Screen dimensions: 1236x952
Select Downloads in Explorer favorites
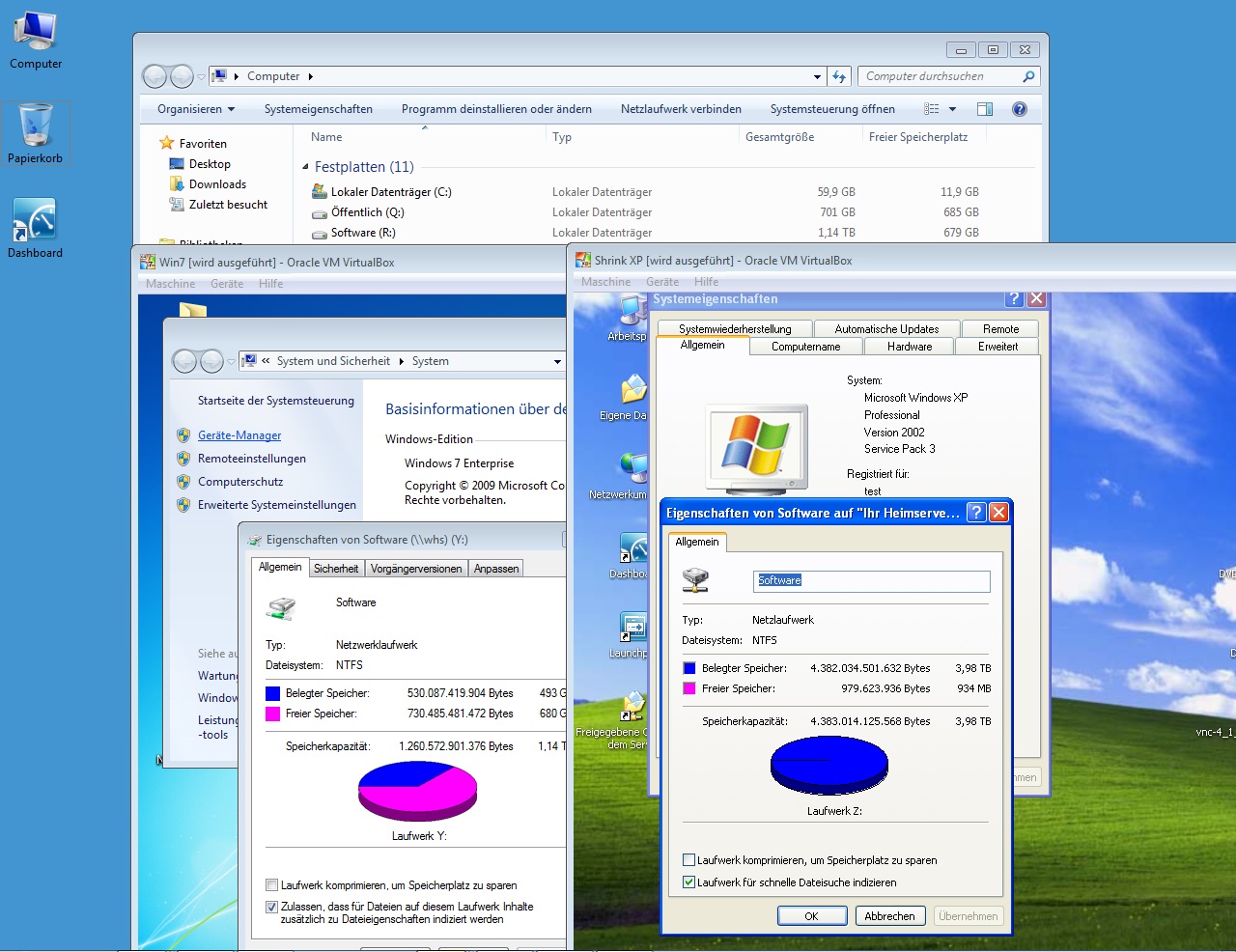click(217, 184)
